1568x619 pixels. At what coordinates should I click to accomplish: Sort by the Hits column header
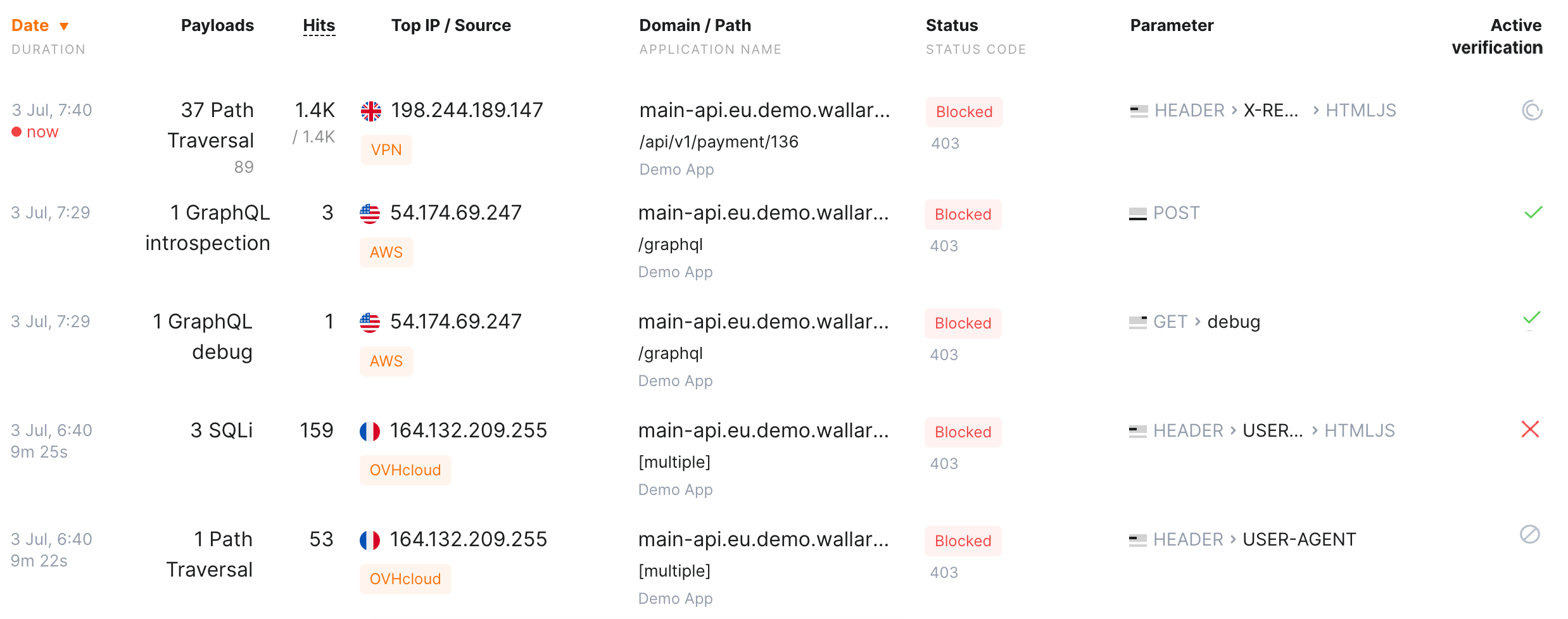[319, 25]
